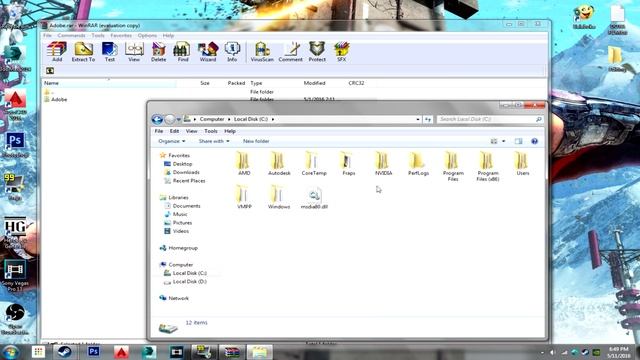Image resolution: width=640 pixels, height=360 pixels.
Task: Click the Delete icon in WinRAR
Action: tap(158, 52)
